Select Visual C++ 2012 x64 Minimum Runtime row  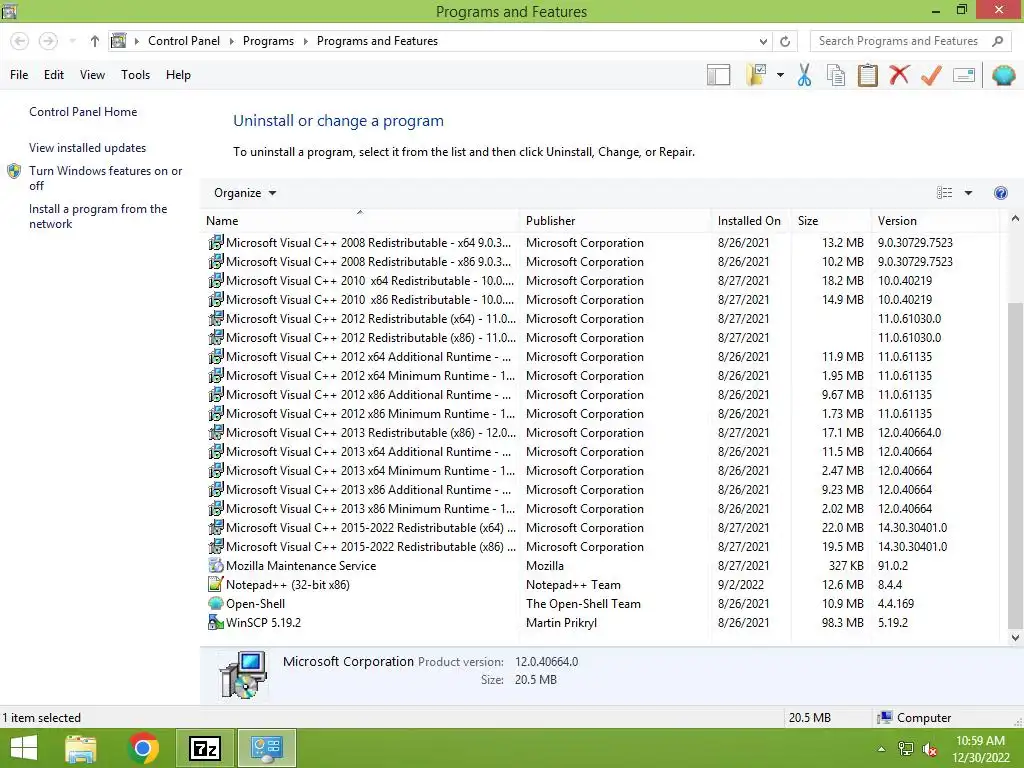[x=601, y=376]
